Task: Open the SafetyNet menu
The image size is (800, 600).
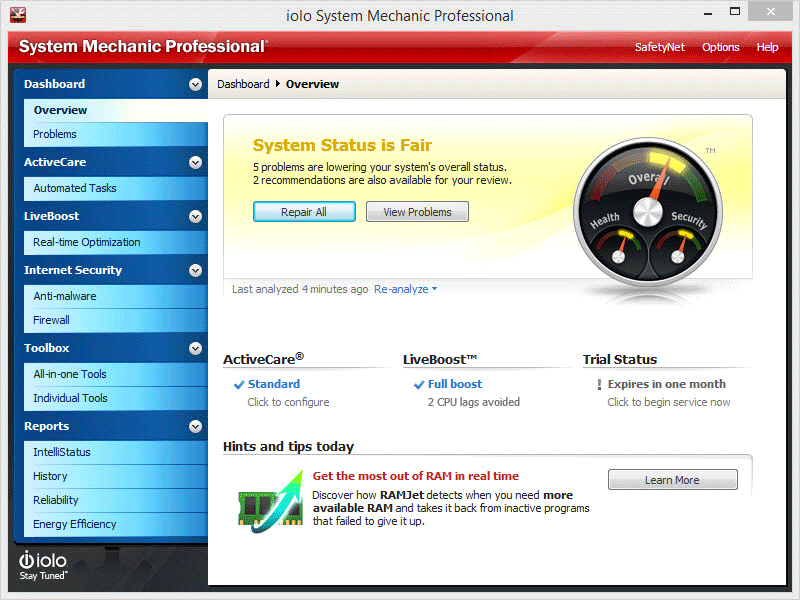Action: click(x=660, y=47)
